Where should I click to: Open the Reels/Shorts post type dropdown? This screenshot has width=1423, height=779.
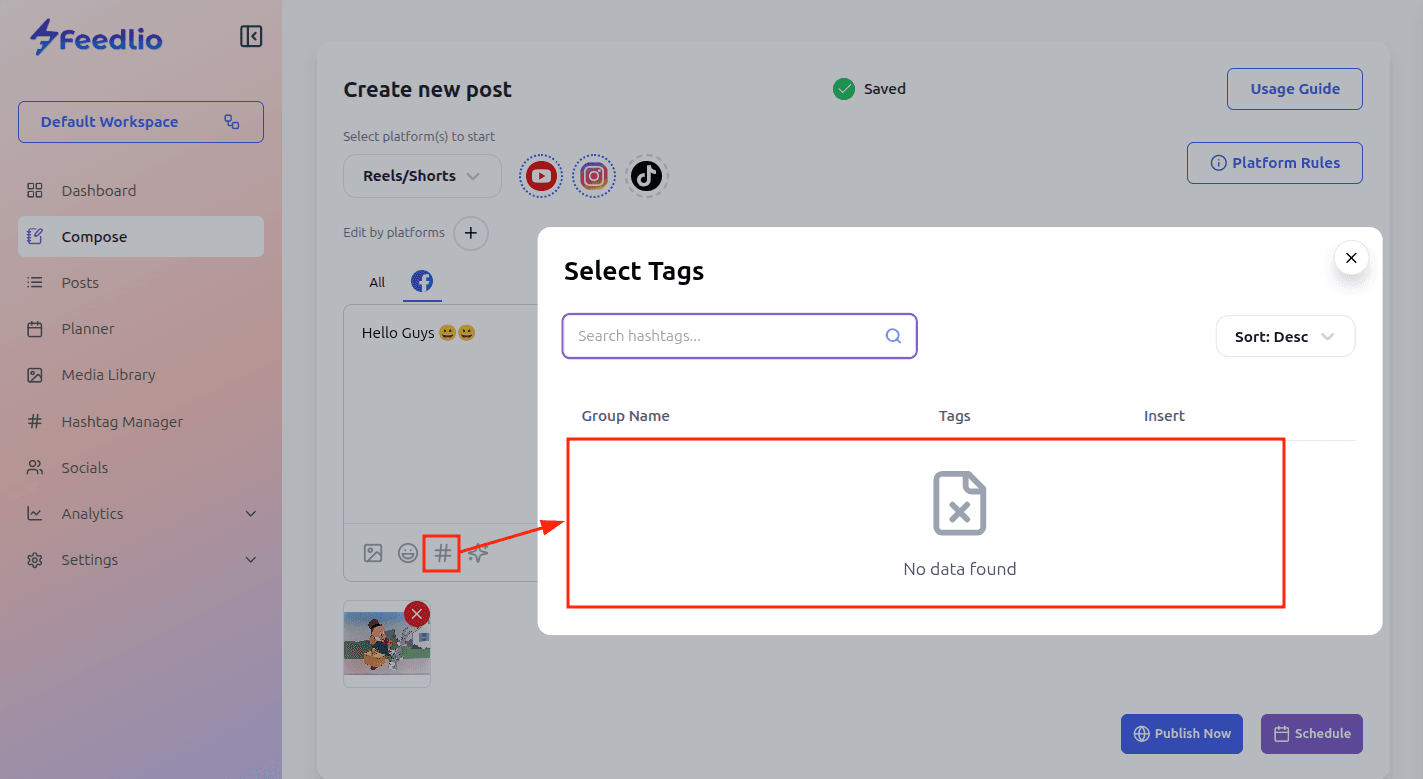422,176
